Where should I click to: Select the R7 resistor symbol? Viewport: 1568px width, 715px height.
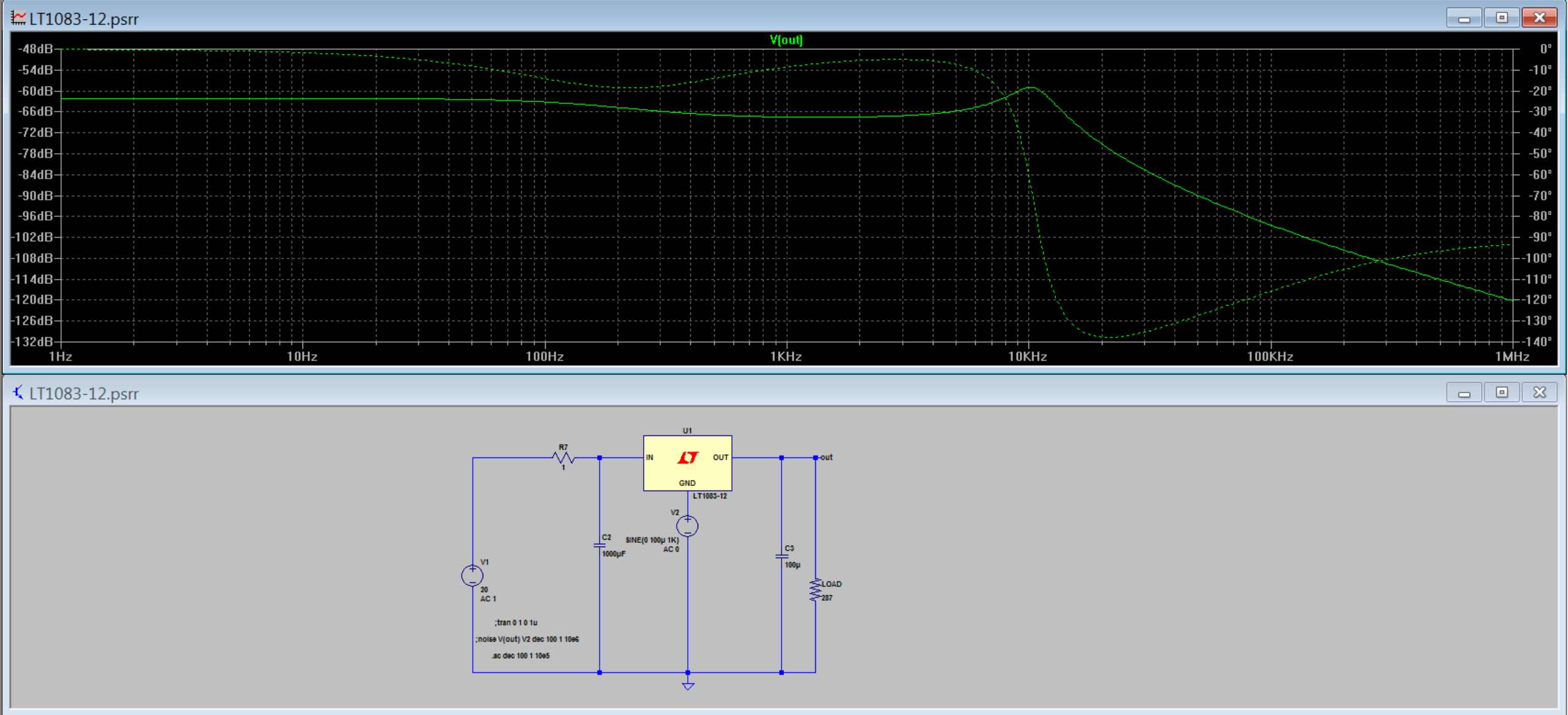[563, 457]
